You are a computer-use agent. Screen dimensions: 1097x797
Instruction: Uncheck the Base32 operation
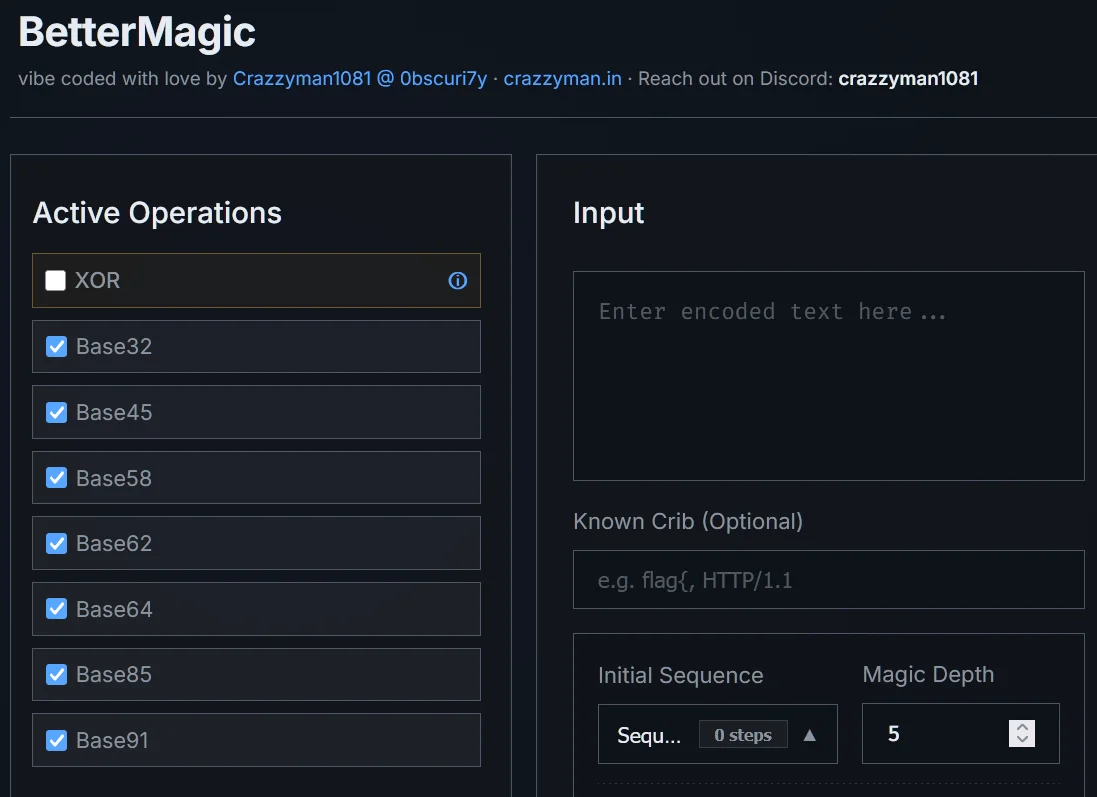tap(57, 347)
